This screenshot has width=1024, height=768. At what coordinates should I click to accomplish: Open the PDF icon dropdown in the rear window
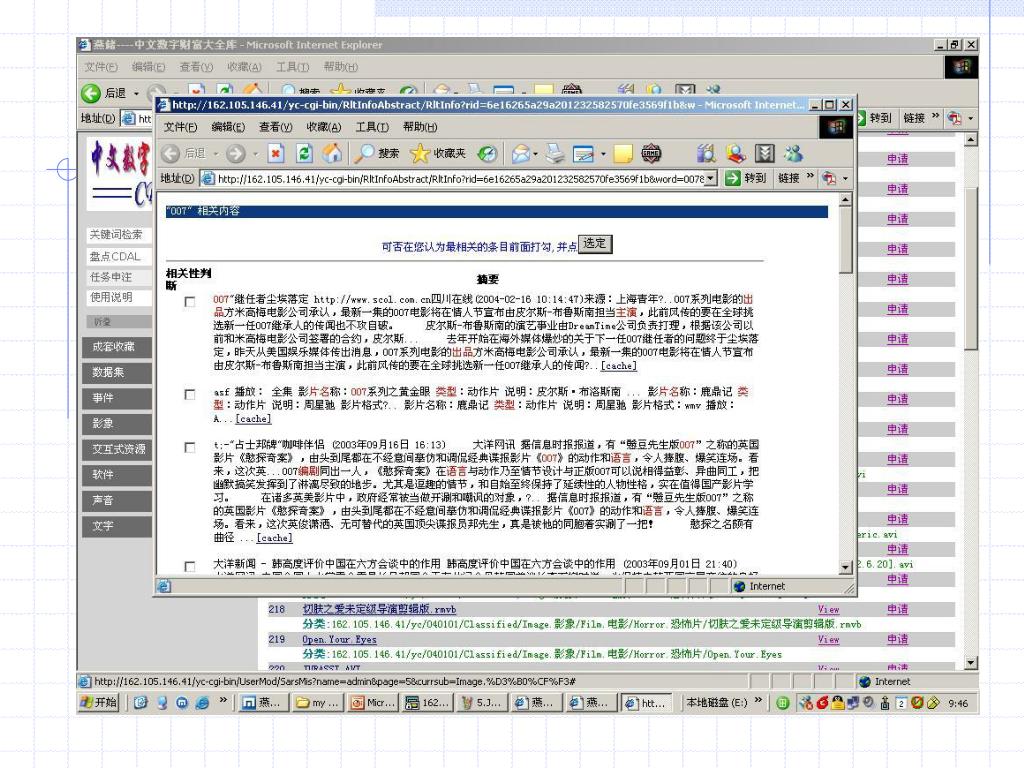click(970, 118)
